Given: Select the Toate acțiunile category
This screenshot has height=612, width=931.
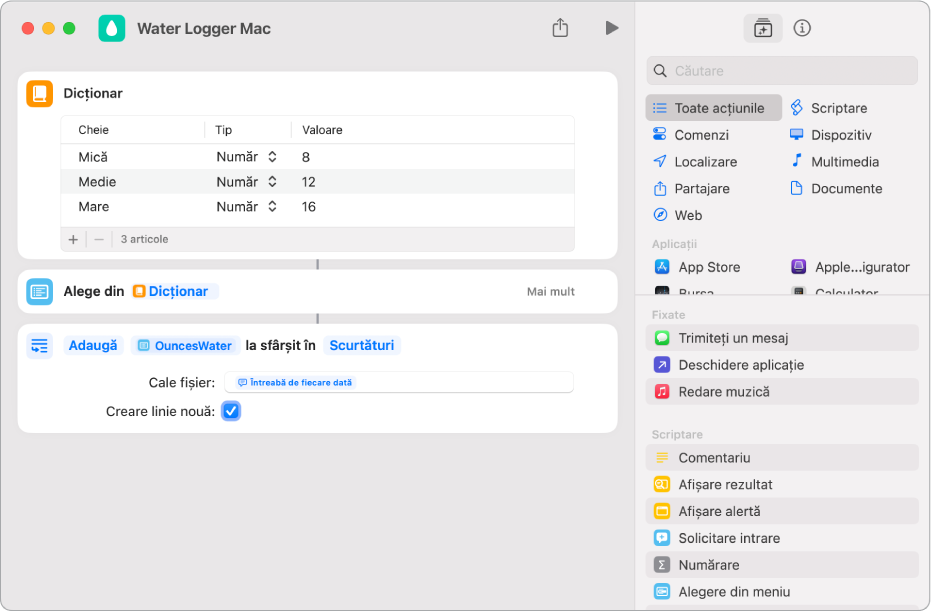Looking at the screenshot, I should point(714,108).
